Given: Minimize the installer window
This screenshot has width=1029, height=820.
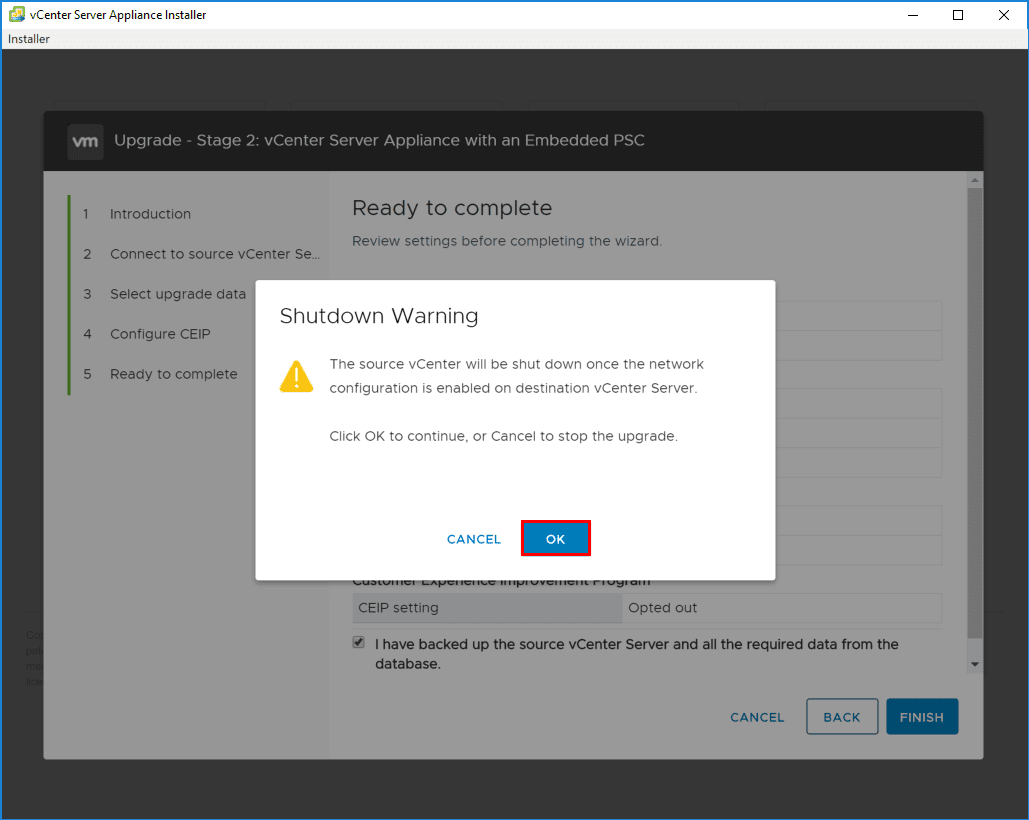Looking at the screenshot, I should coord(913,15).
